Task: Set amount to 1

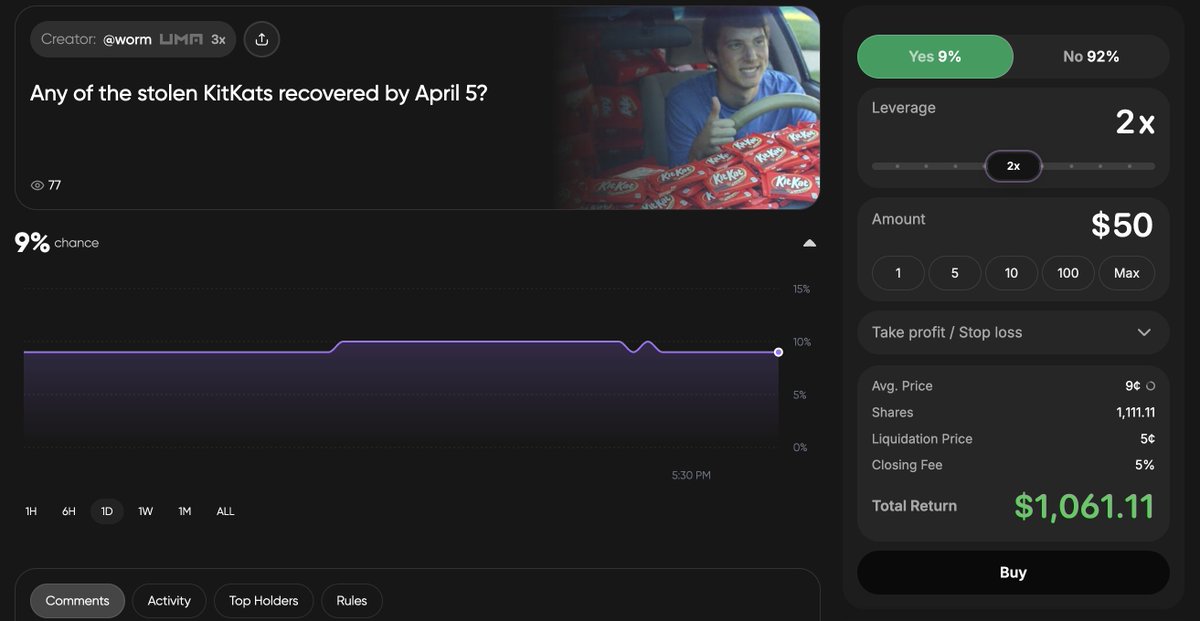Action: (898, 273)
